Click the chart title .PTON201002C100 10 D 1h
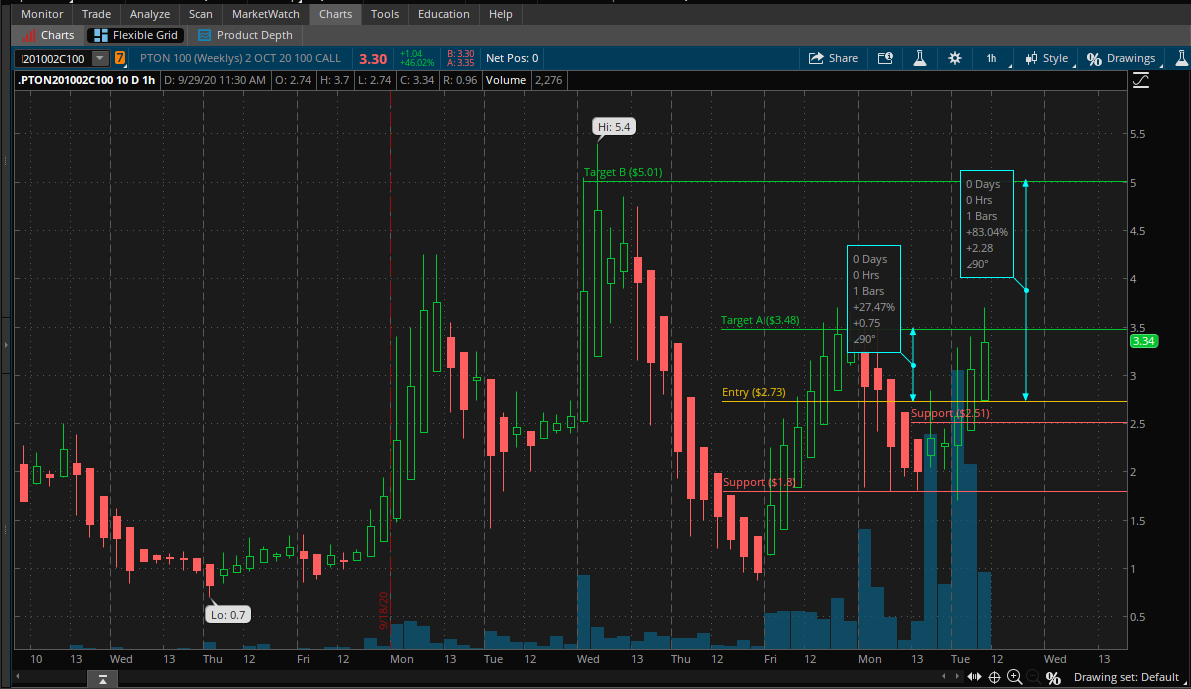The image size is (1191, 689). (x=87, y=80)
